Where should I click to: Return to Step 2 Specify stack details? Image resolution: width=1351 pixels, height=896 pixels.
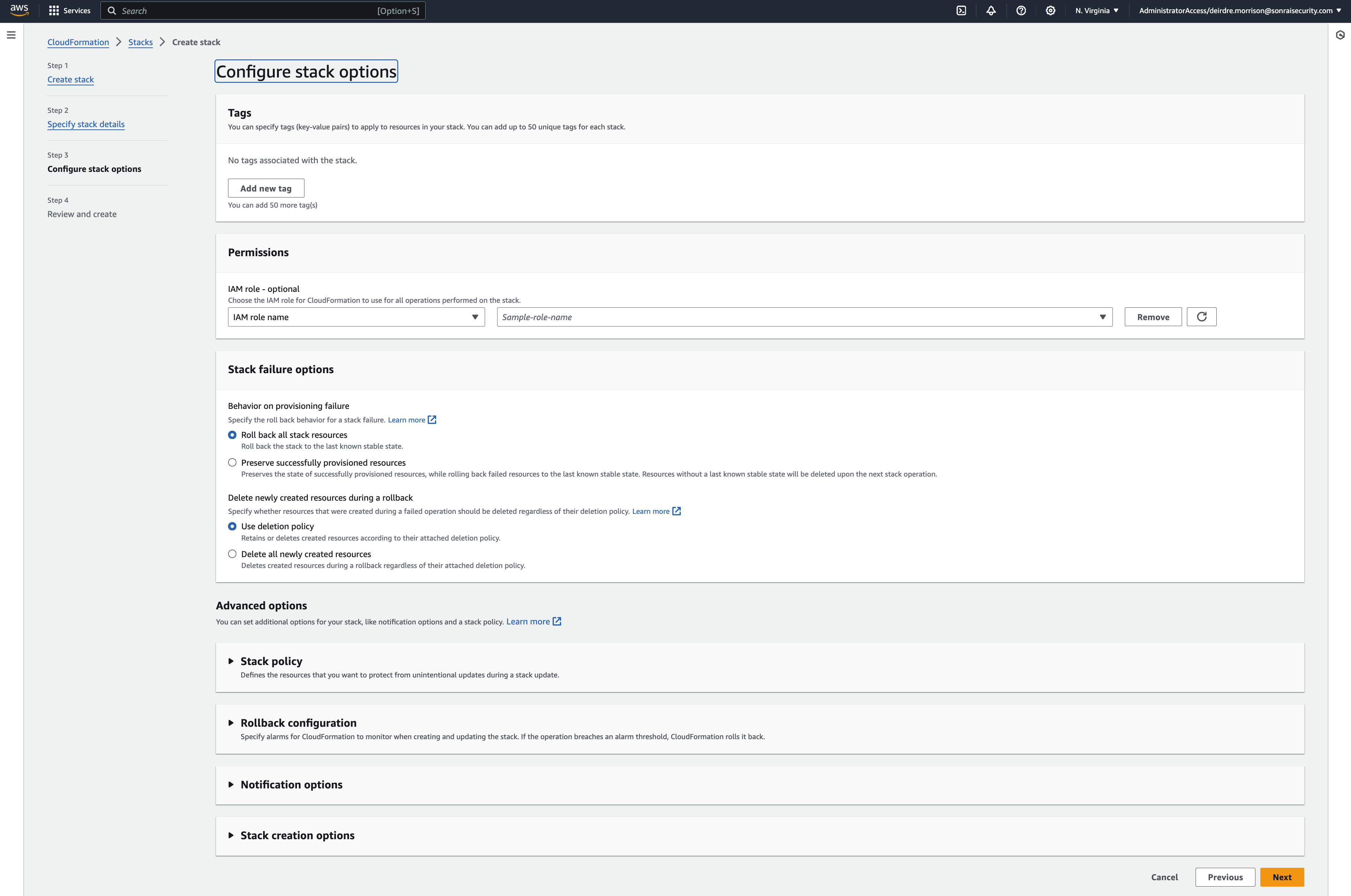click(x=86, y=124)
